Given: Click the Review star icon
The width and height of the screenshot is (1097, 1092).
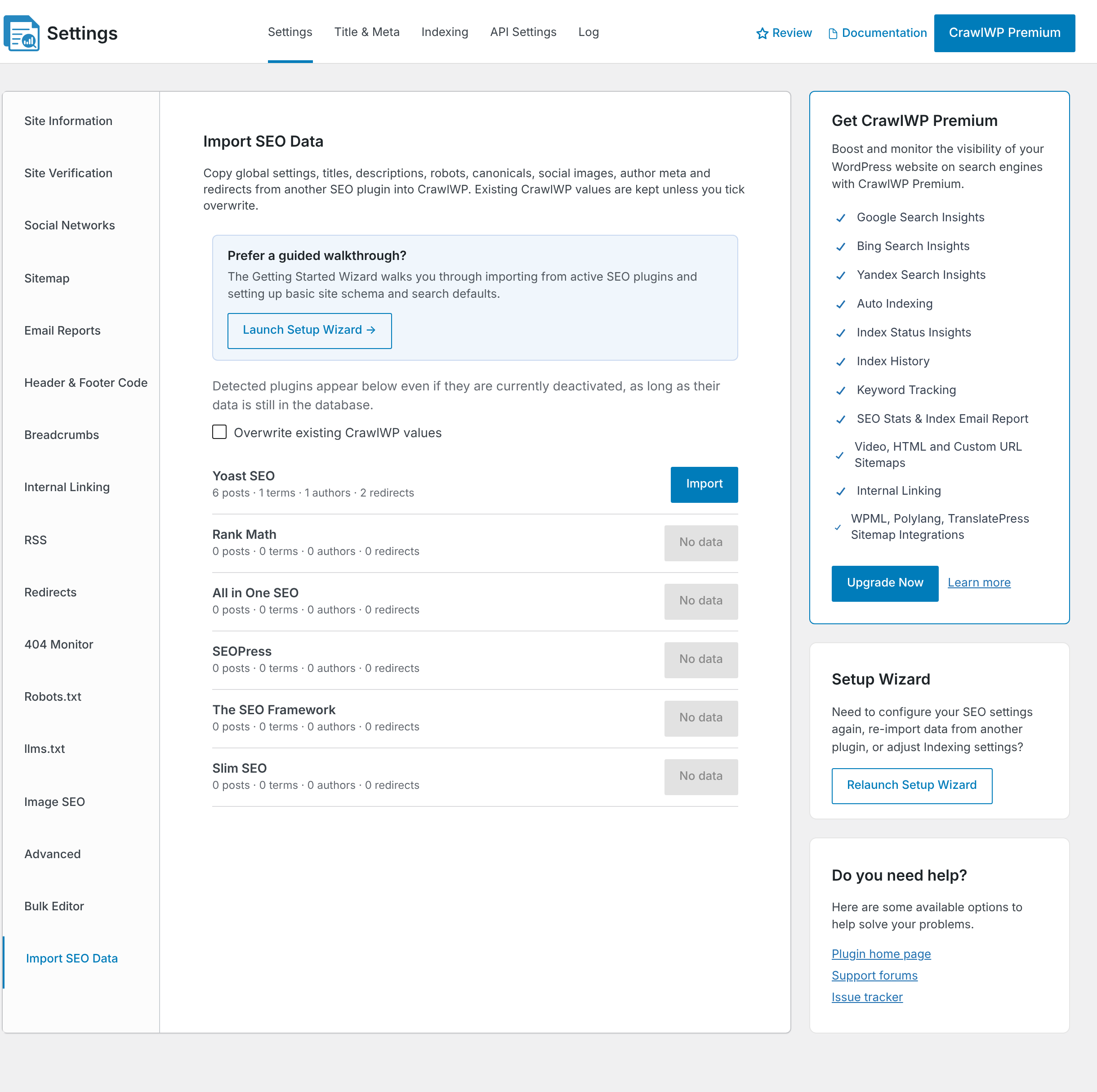Looking at the screenshot, I should click(x=762, y=34).
